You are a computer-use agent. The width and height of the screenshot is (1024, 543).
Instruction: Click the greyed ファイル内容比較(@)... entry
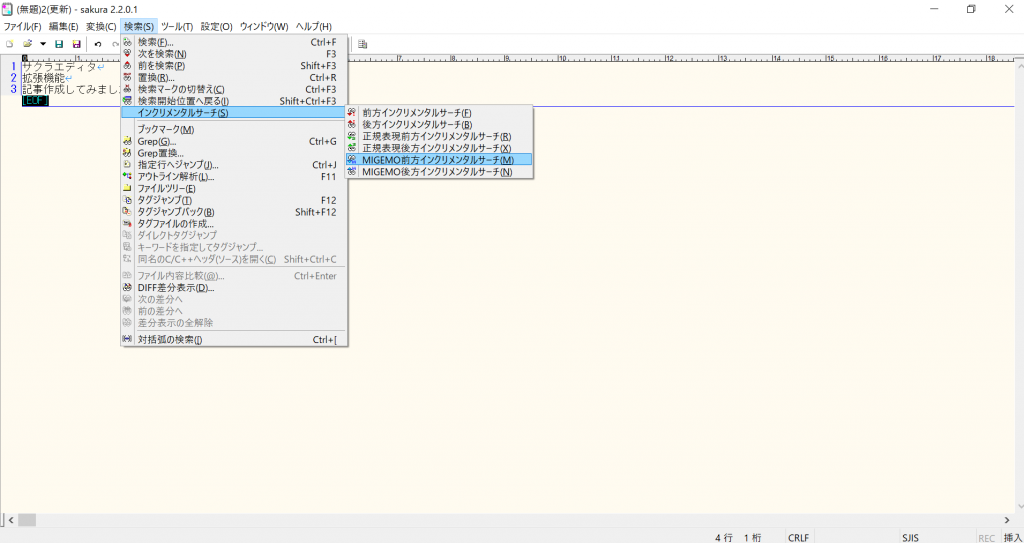tap(234, 276)
